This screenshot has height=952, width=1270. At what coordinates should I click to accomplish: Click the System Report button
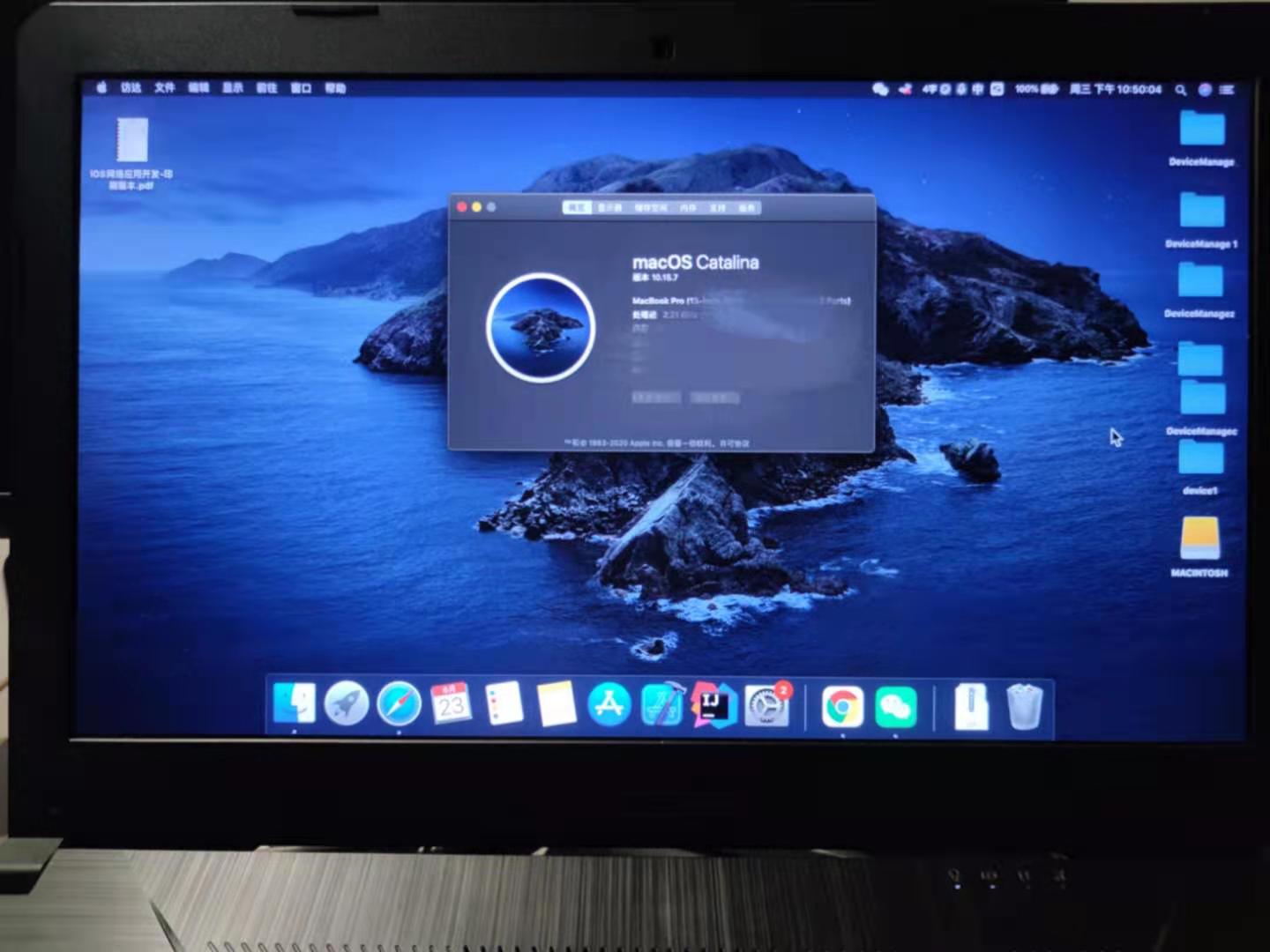coord(655,398)
